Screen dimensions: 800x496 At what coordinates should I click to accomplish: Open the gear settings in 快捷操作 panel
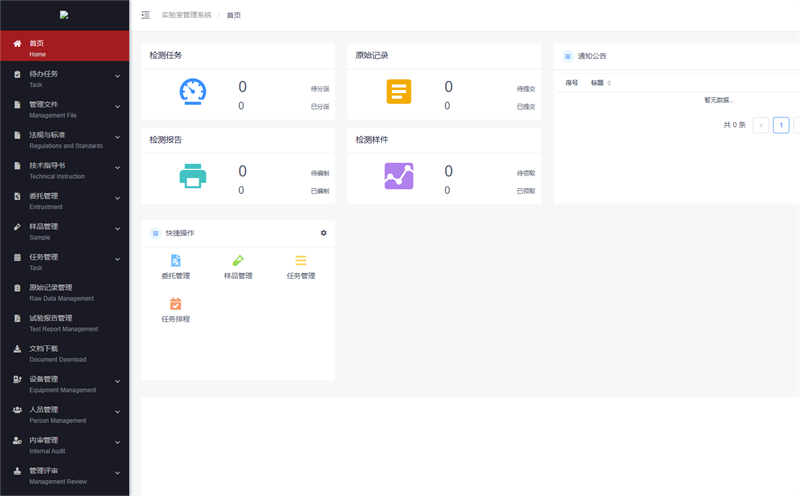[x=323, y=233]
